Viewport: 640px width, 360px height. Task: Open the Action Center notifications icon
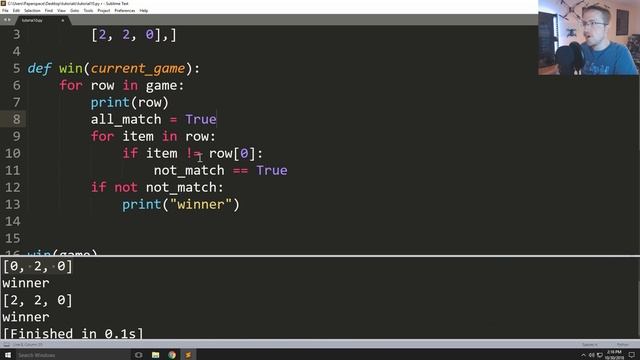(631, 355)
